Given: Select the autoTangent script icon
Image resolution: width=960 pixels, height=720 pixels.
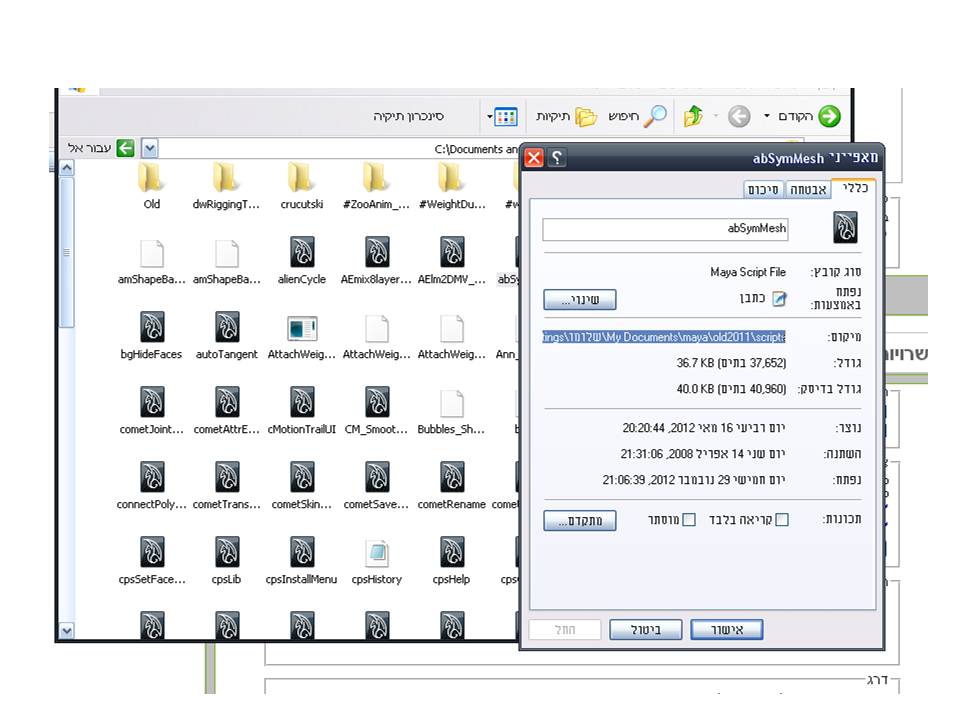Looking at the screenshot, I should point(227,326).
